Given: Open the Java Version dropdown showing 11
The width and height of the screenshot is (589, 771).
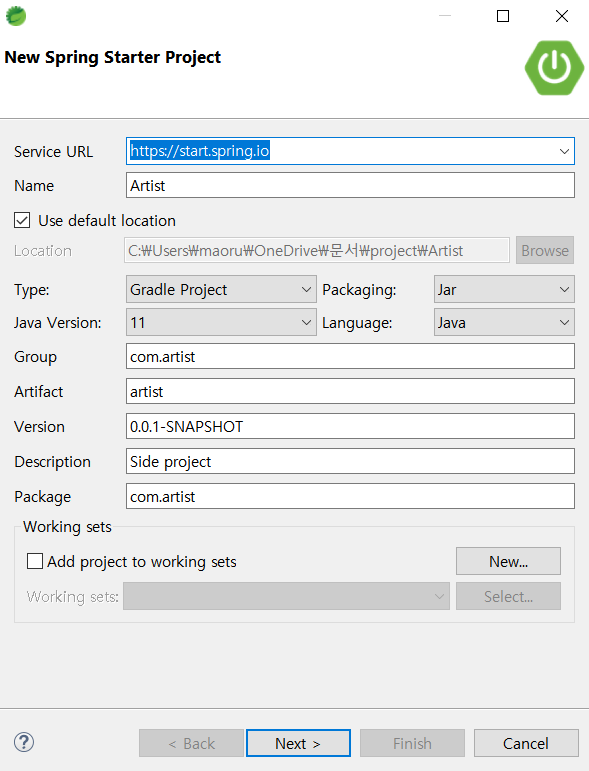Looking at the screenshot, I should click(221, 322).
